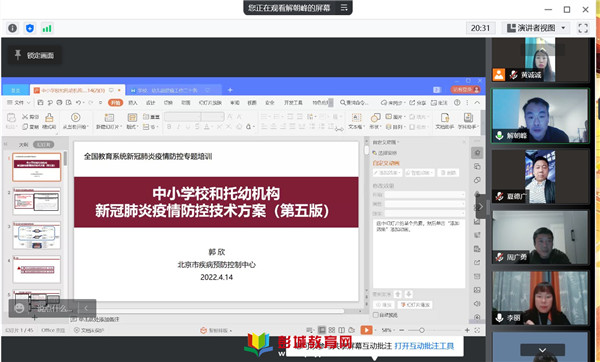Click the meeting info icon
The width and height of the screenshot is (600, 362).
[x=13, y=28]
